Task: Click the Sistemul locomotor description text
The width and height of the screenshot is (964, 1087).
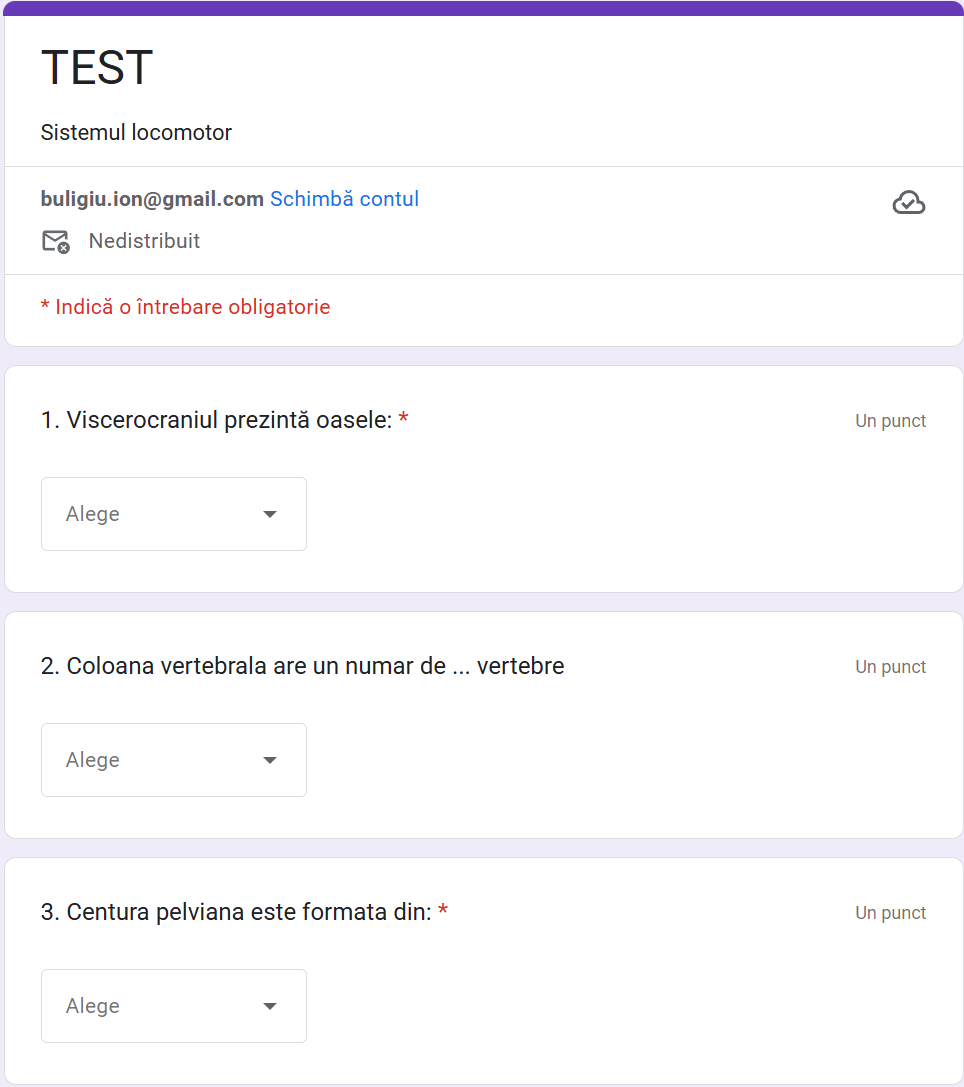Action: [136, 132]
